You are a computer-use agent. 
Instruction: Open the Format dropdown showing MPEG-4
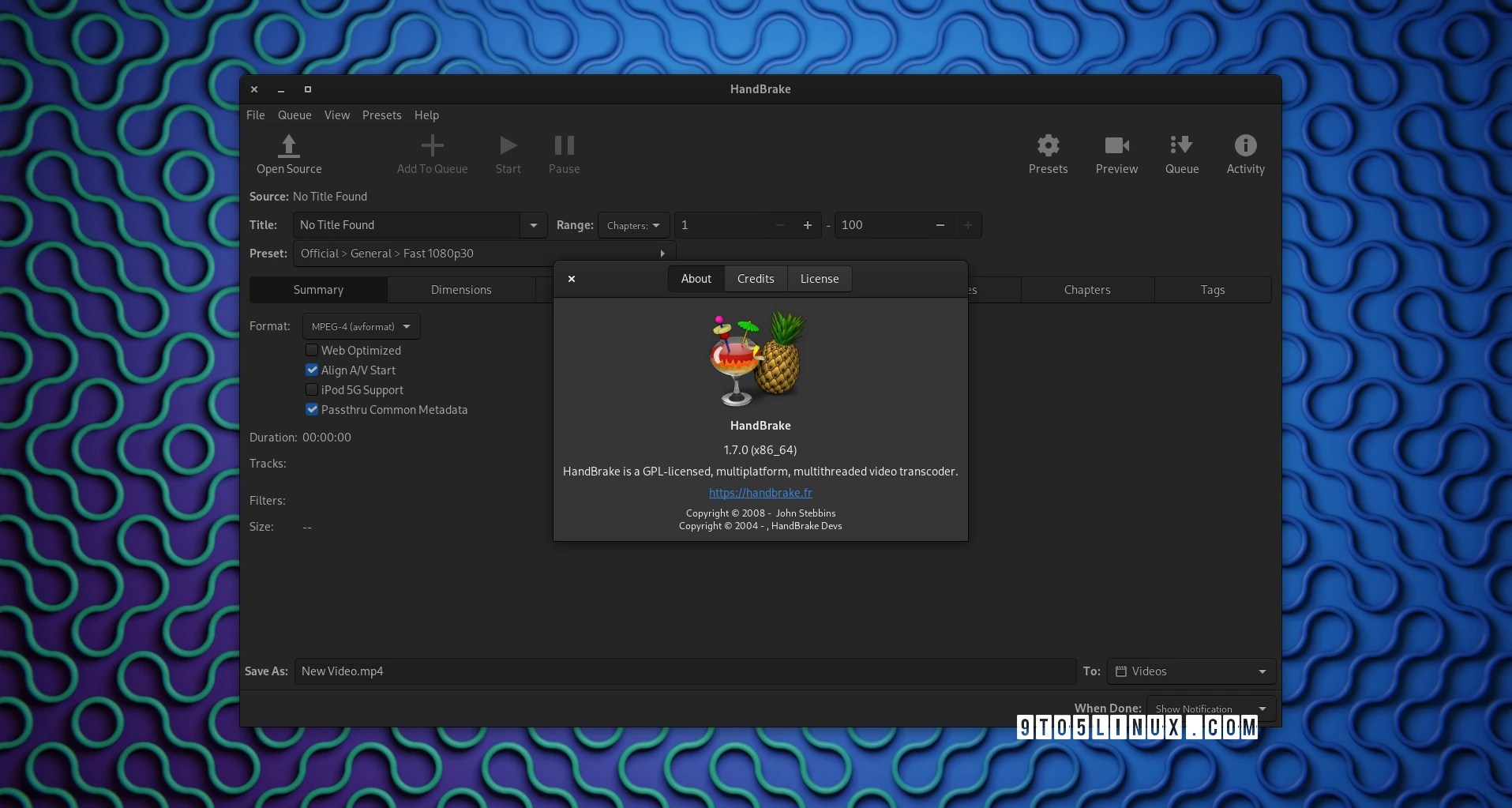point(360,326)
